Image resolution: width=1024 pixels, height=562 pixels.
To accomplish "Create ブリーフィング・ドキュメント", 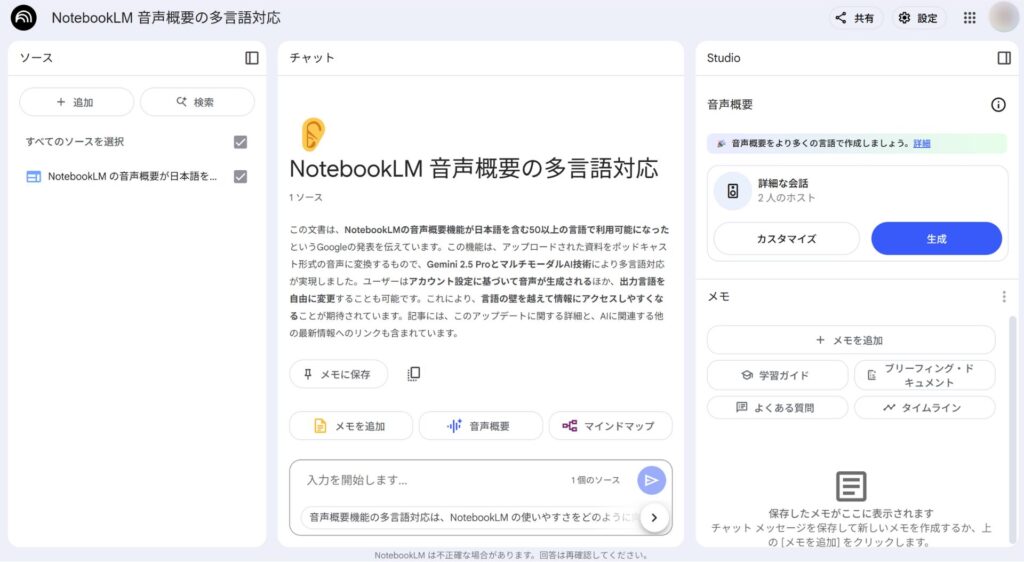I will pos(925,375).
